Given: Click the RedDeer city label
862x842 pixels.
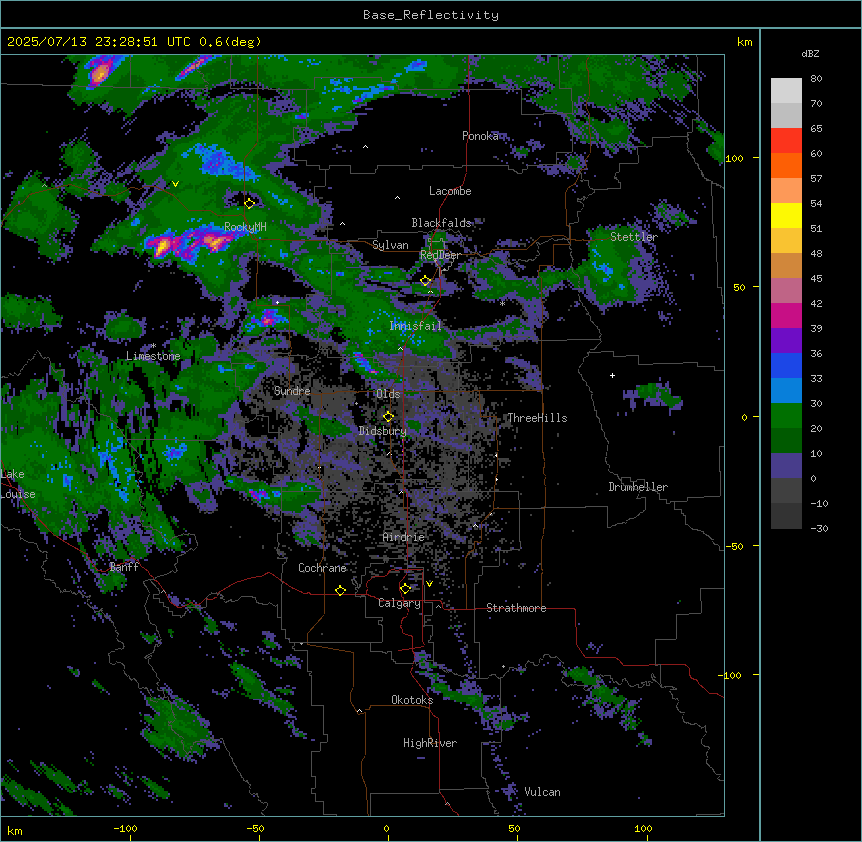Looking at the screenshot, I should pos(440,255).
